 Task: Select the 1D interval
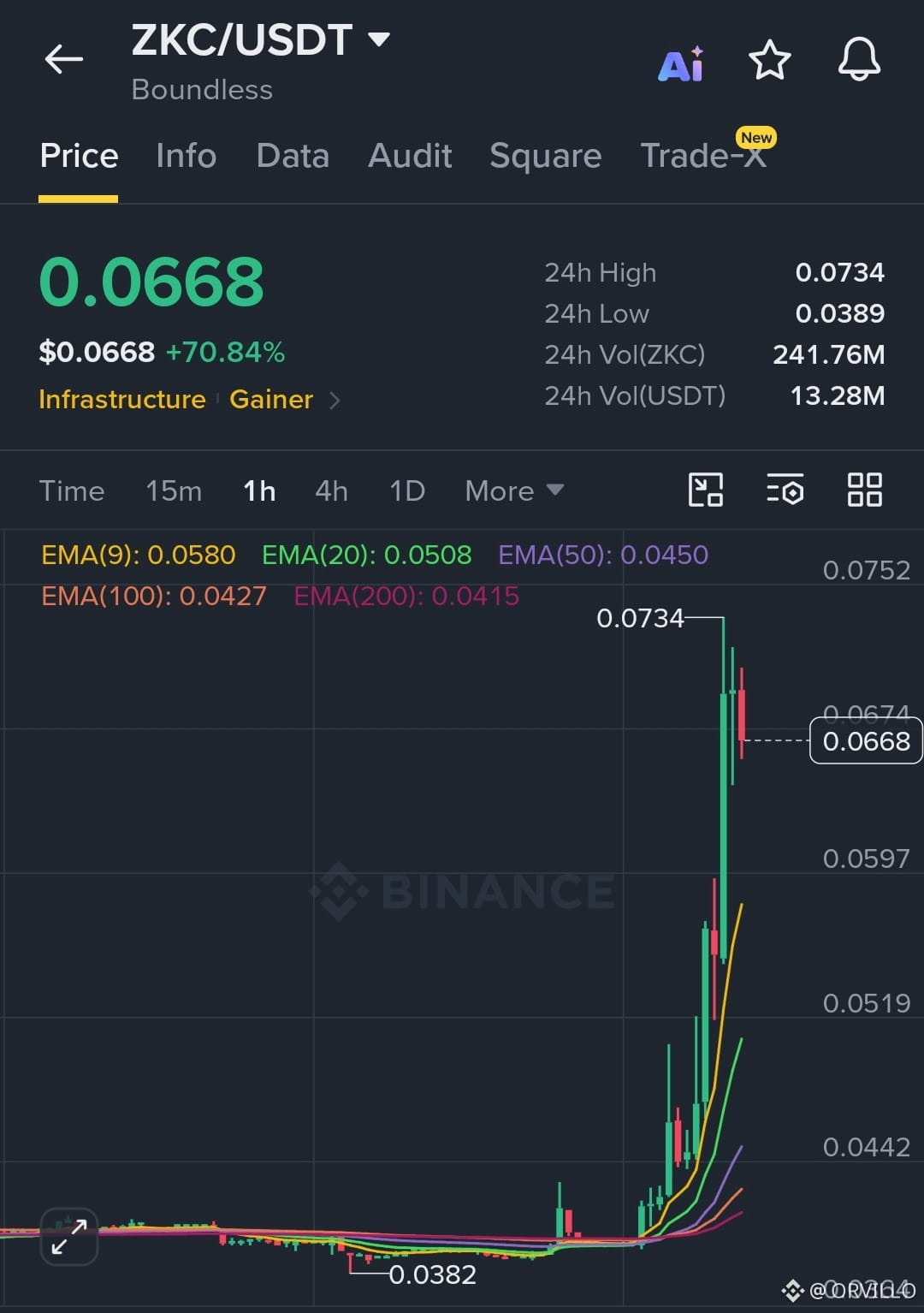coord(407,491)
